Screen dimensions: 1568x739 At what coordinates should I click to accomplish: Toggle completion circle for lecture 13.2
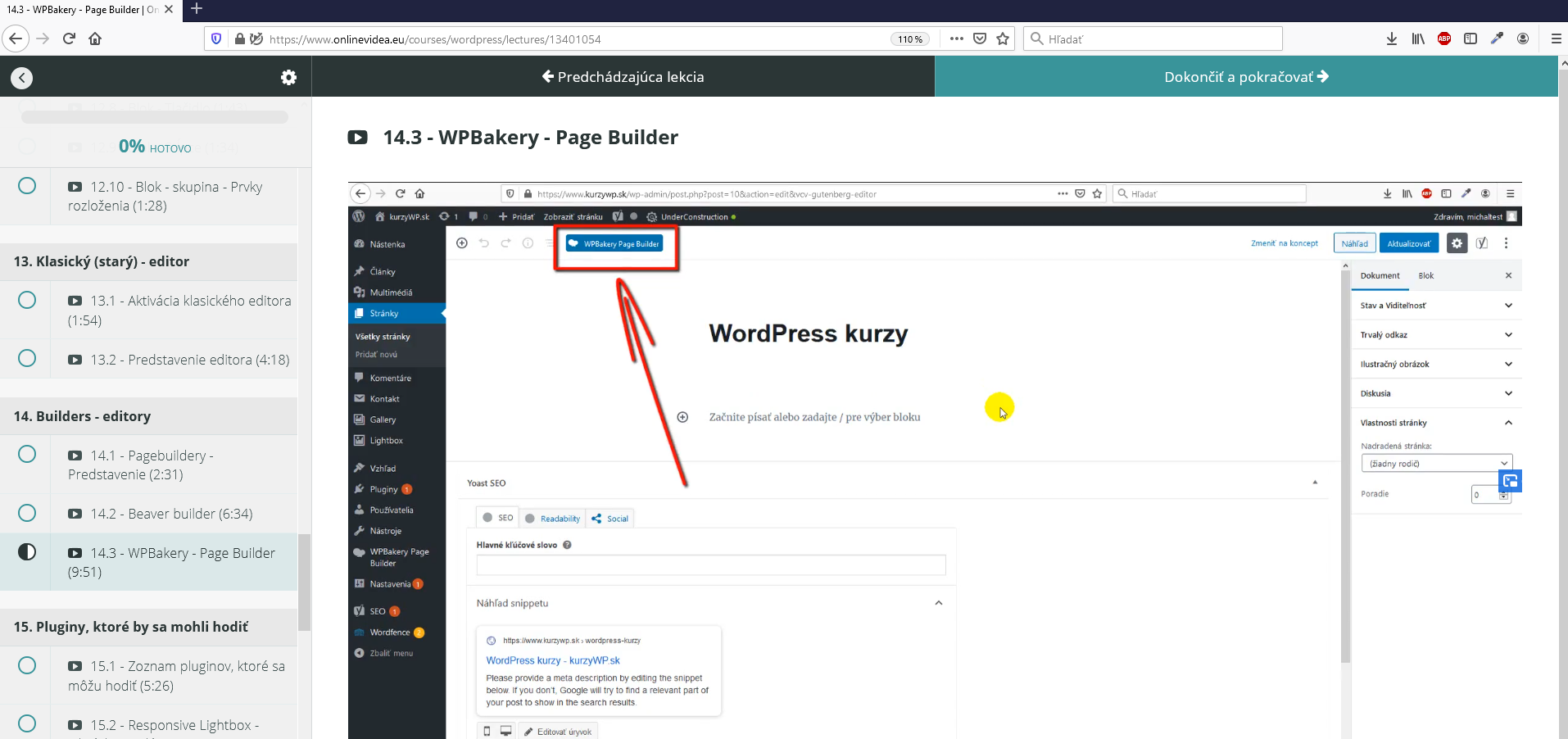[27, 358]
